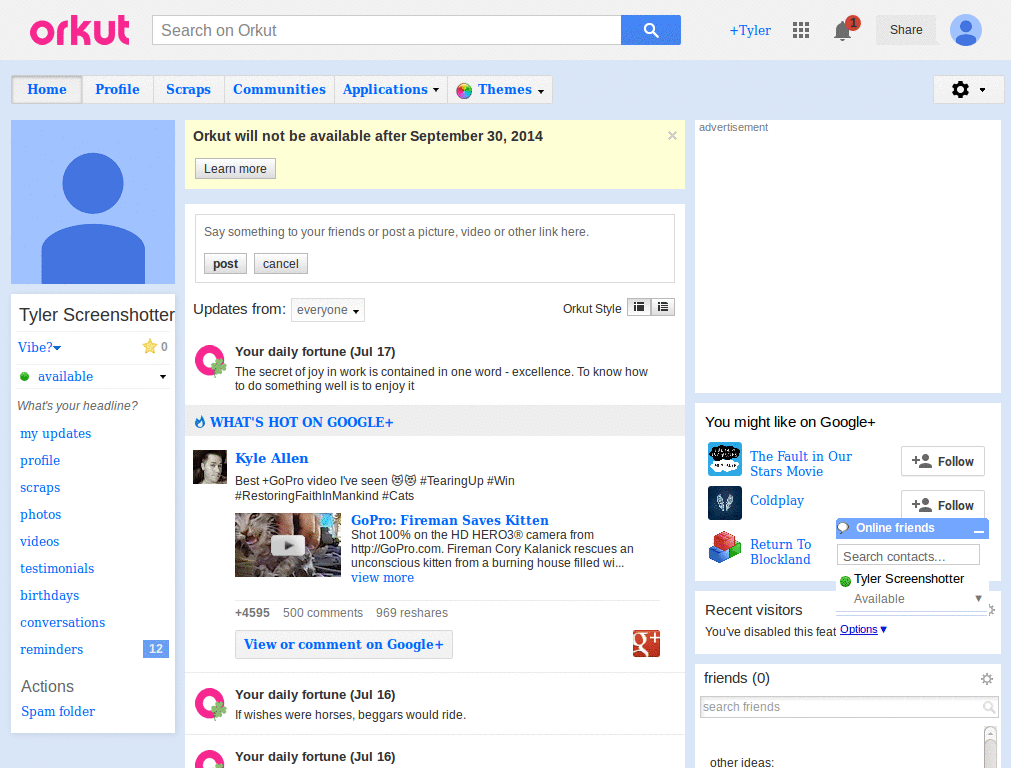Screen dimensions: 1024x768
Task: Open the Profile tab
Action: (x=118, y=89)
